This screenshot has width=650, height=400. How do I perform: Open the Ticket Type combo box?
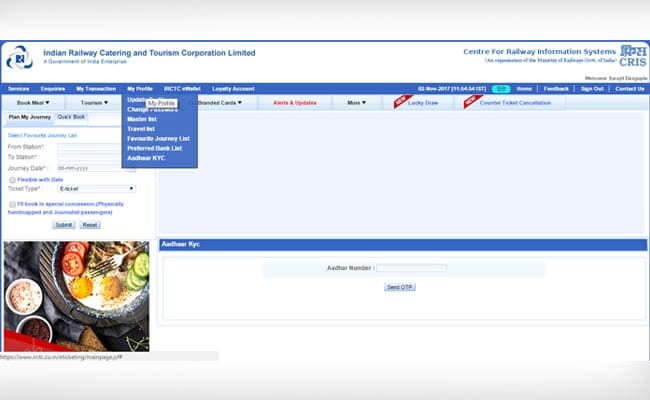(x=96, y=189)
